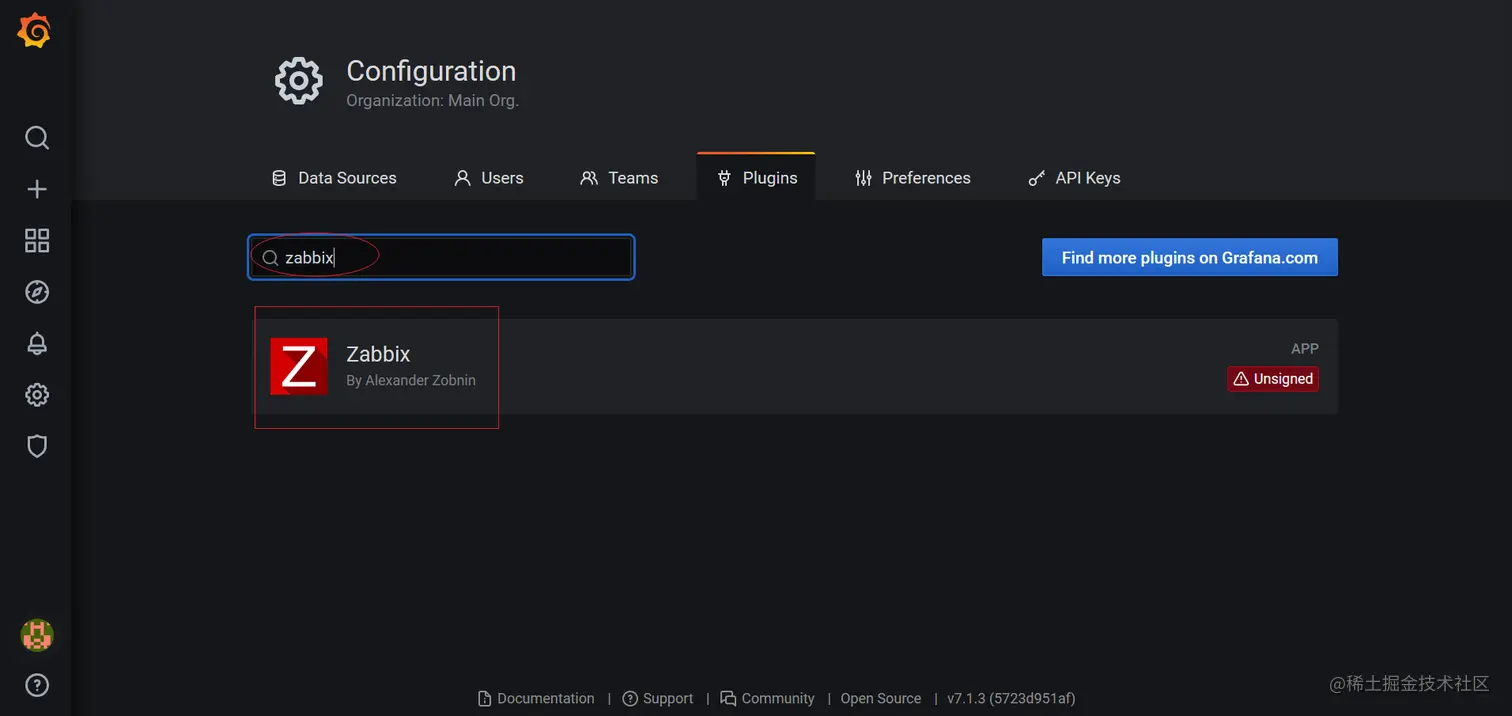Open the Community footer link
Screen dimensions: 1512x716
(x=777, y=698)
